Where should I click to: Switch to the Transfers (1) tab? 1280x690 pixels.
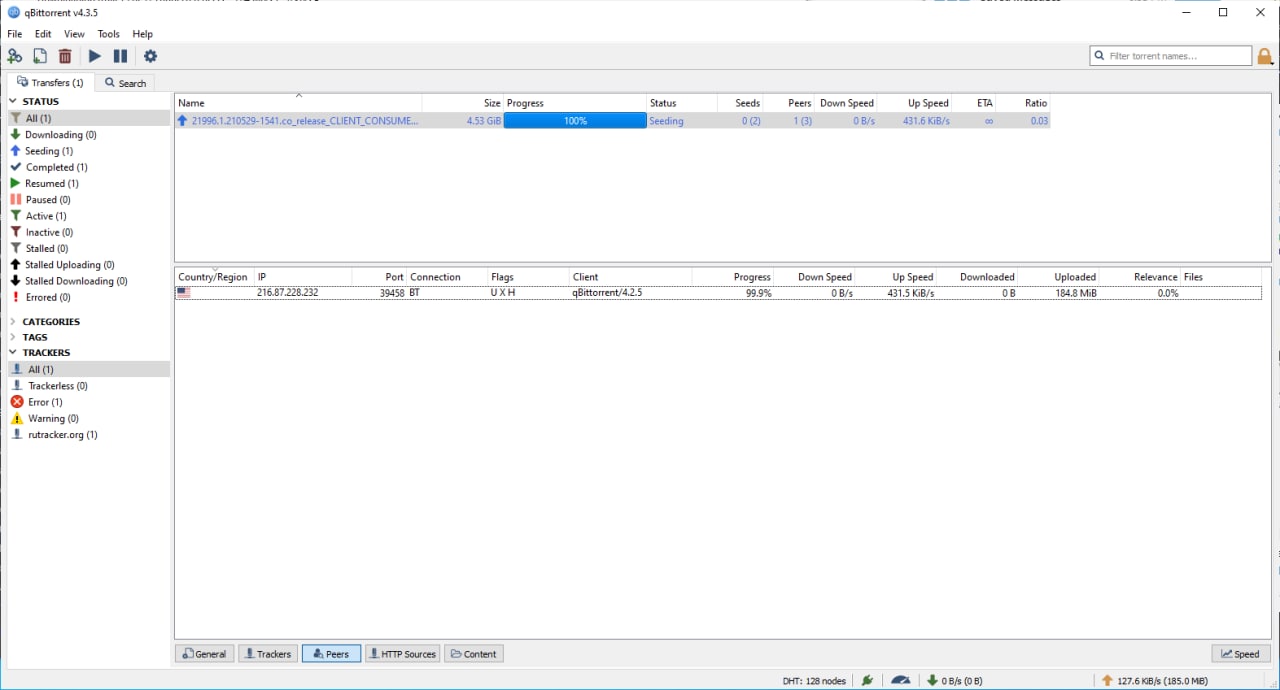(x=50, y=82)
